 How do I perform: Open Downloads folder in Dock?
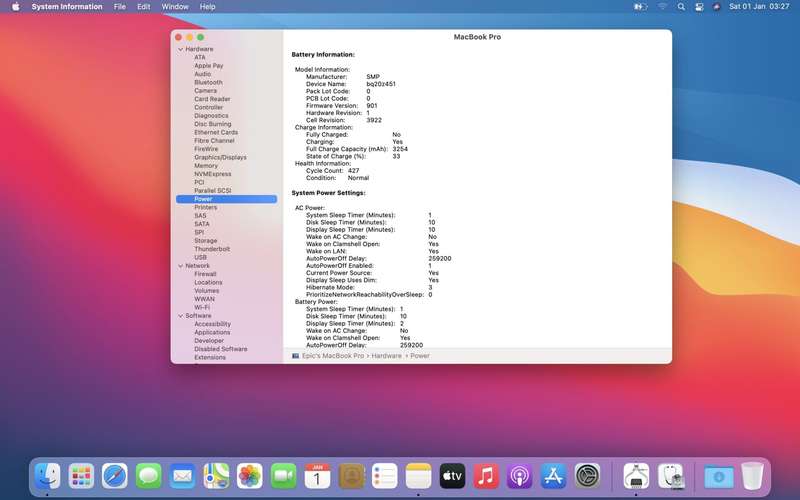click(x=718, y=477)
